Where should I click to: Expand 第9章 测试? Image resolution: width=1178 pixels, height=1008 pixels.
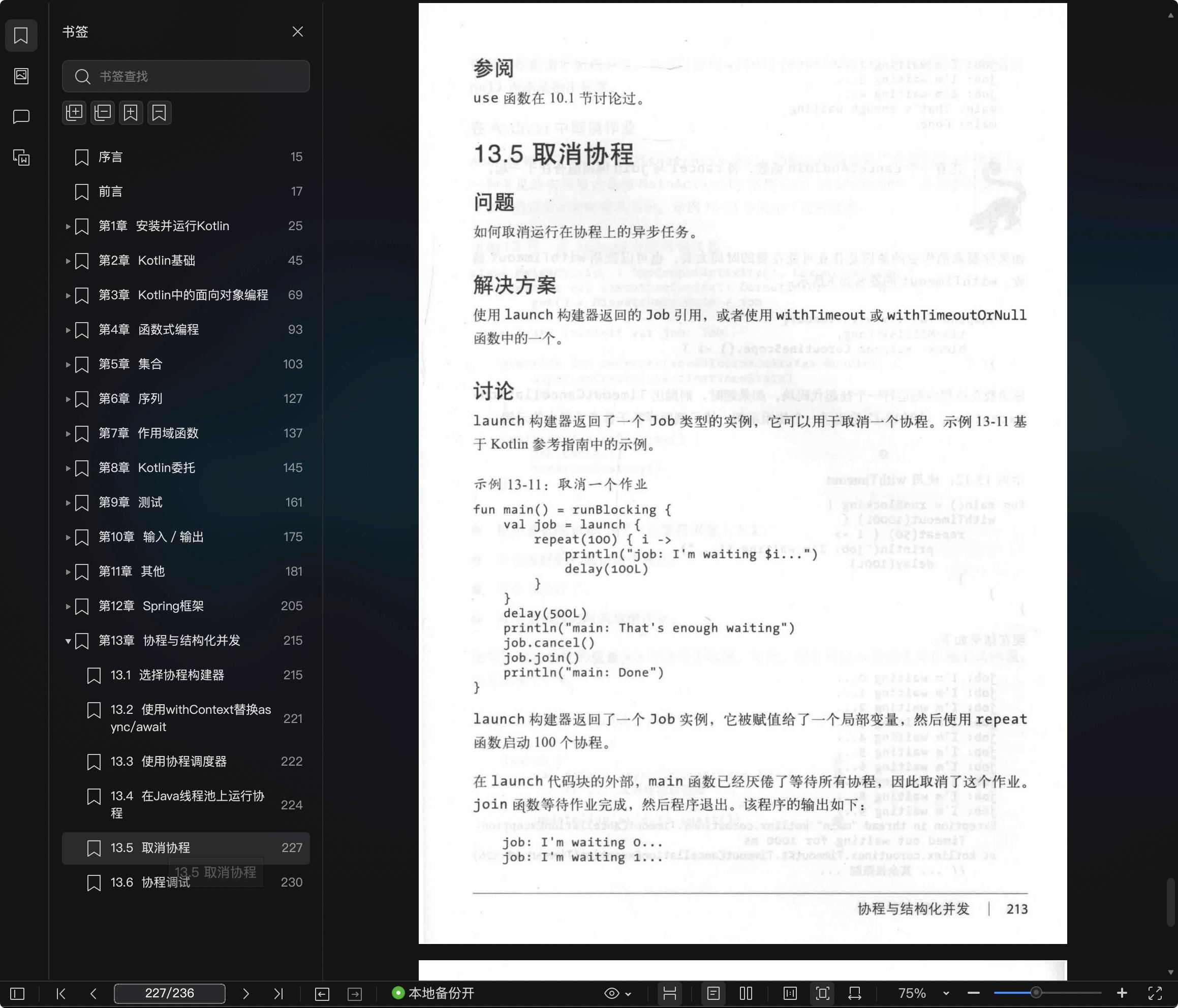pos(68,502)
